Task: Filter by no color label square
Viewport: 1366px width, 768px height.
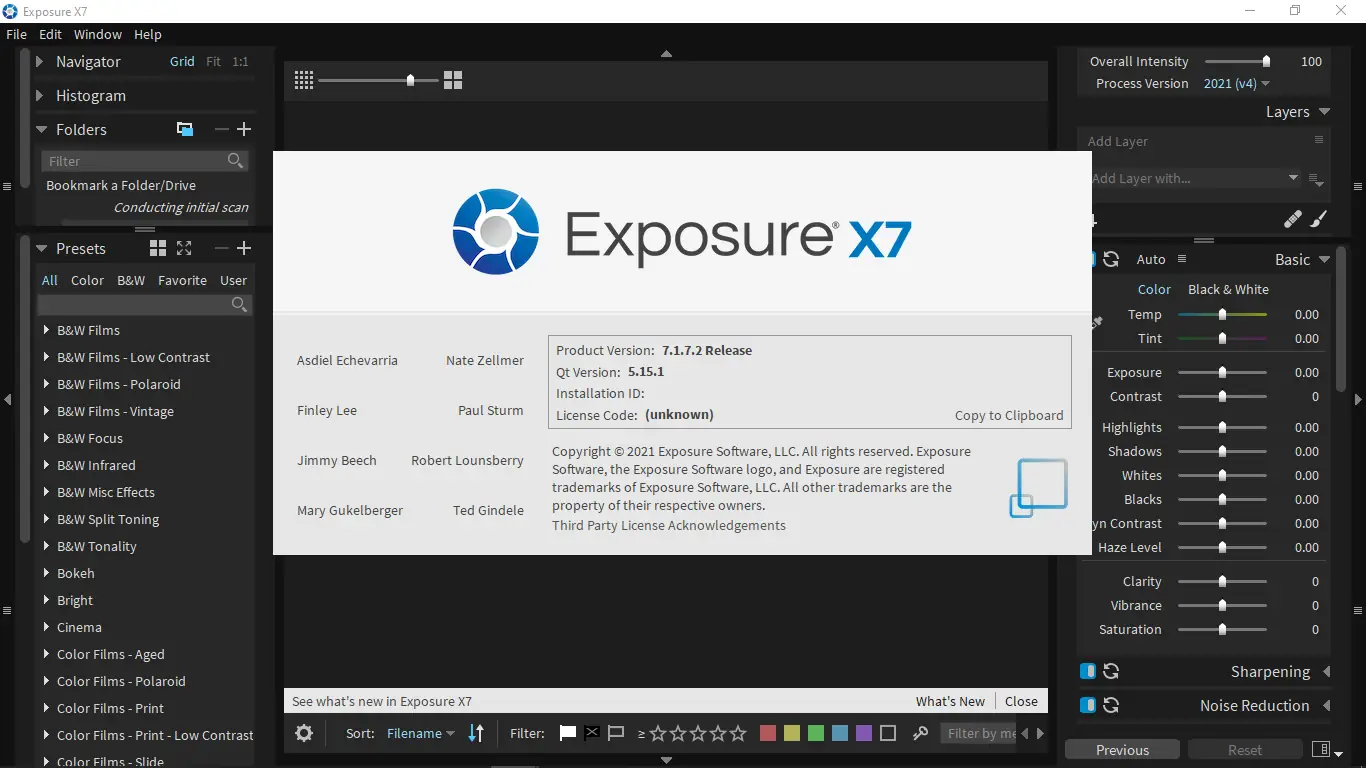Action: click(x=888, y=733)
